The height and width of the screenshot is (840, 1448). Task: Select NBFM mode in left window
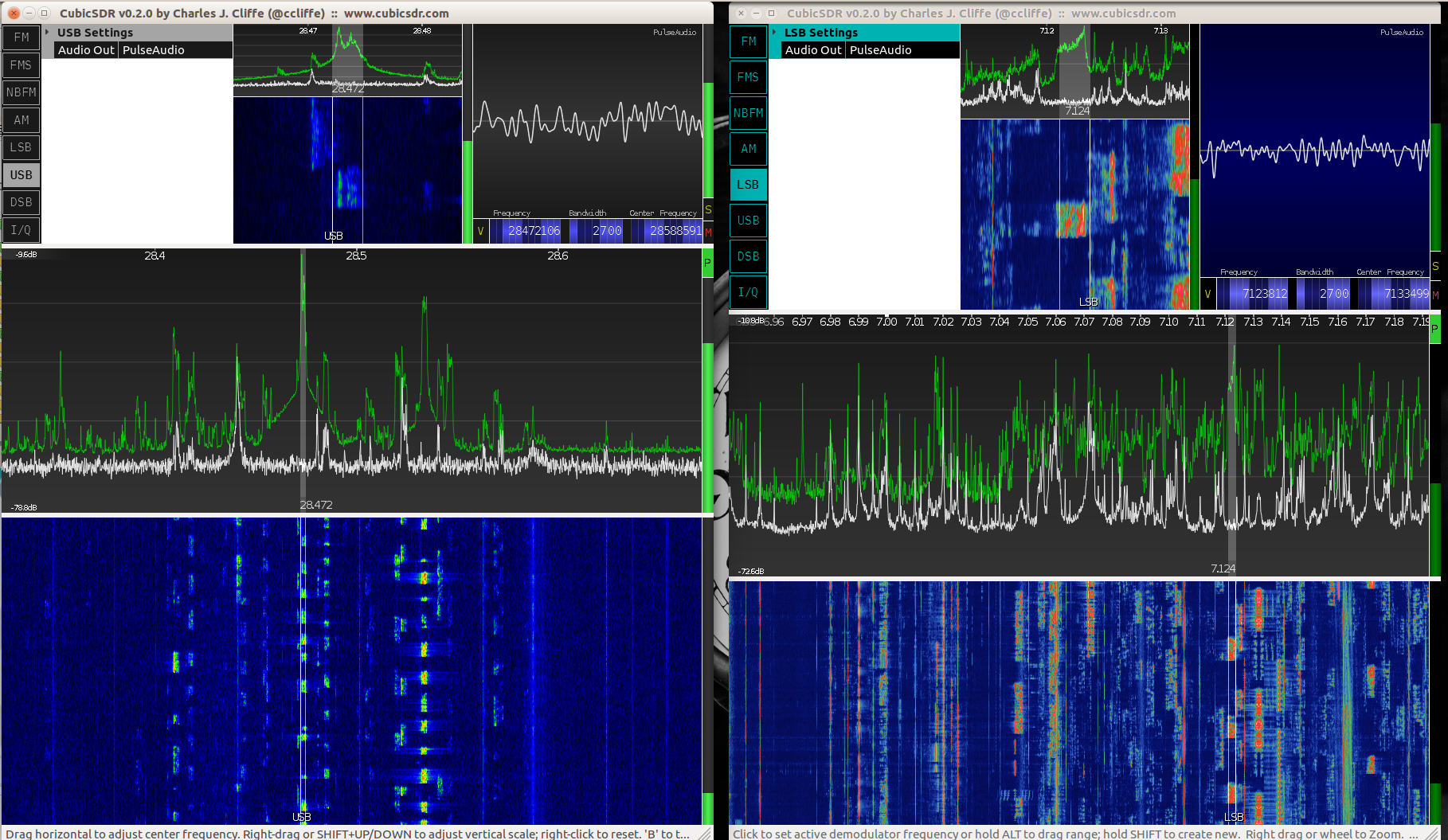[x=22, y=92]
